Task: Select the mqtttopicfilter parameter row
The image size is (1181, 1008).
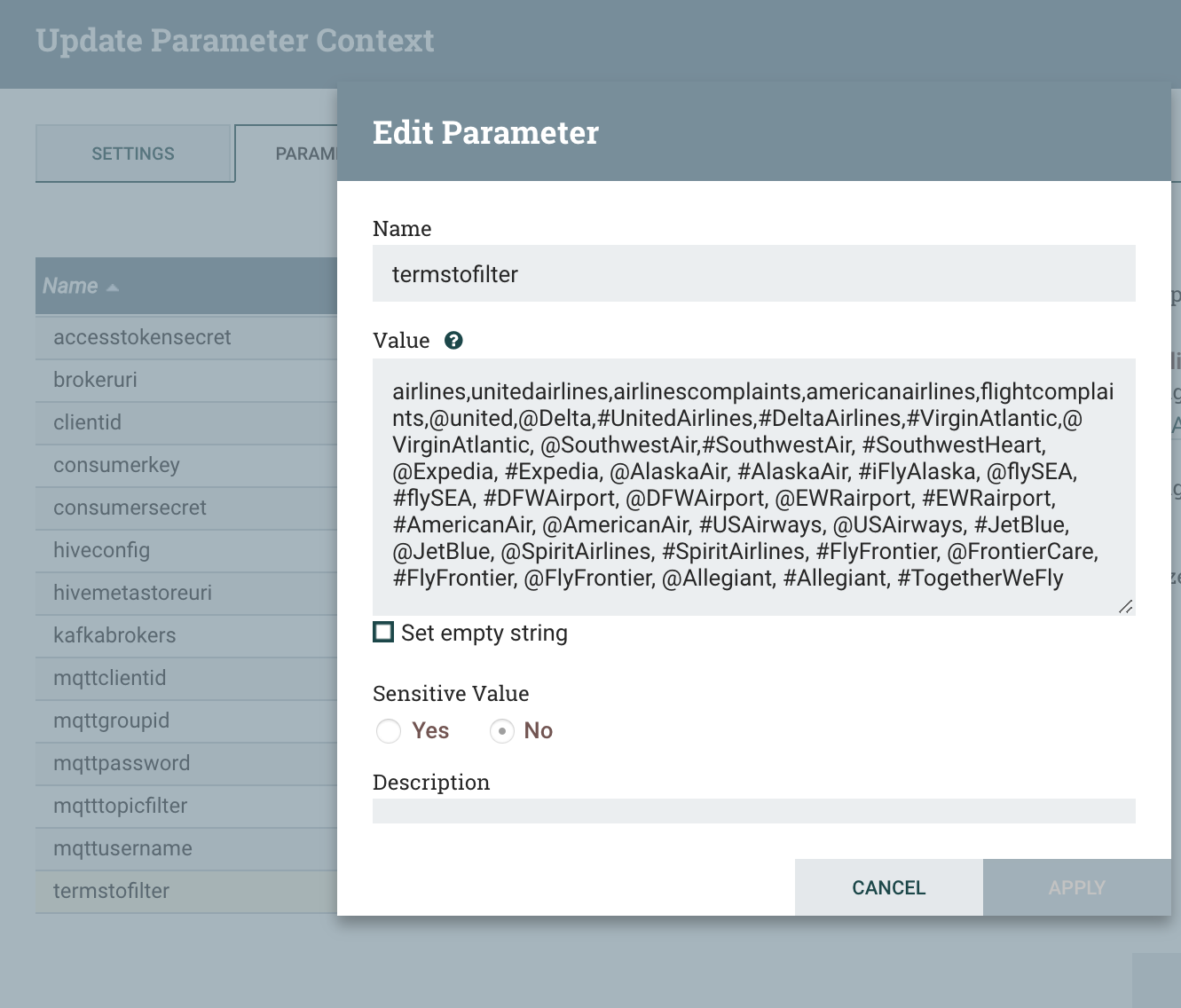Action: tap(186, 807)
